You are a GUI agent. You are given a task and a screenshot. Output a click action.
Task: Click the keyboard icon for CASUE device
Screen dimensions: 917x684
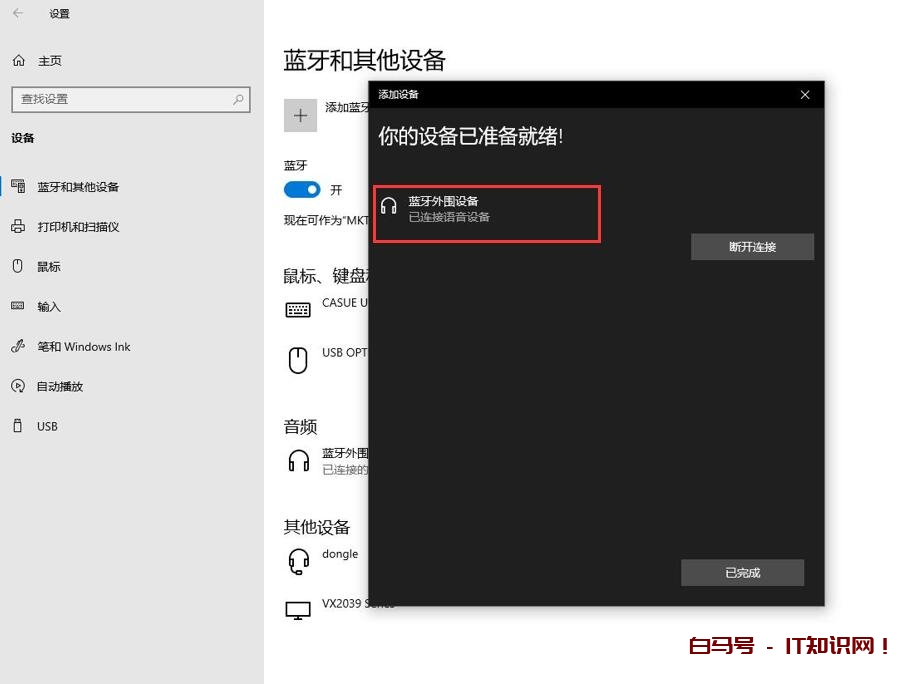[x=298, y=310]
